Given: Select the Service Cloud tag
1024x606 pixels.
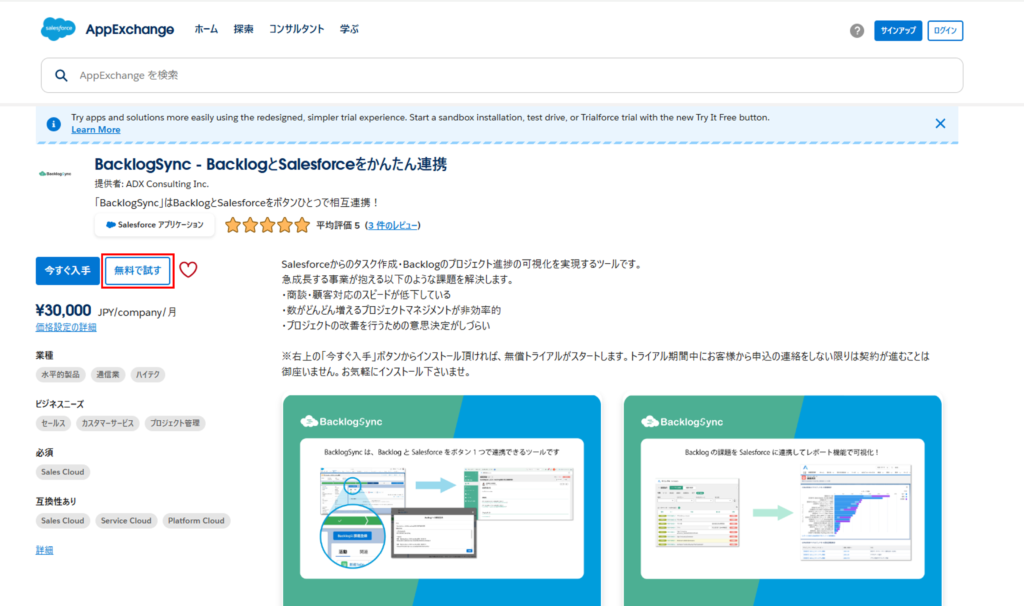Looking at the screenshot, I should (x=126, y=520).
